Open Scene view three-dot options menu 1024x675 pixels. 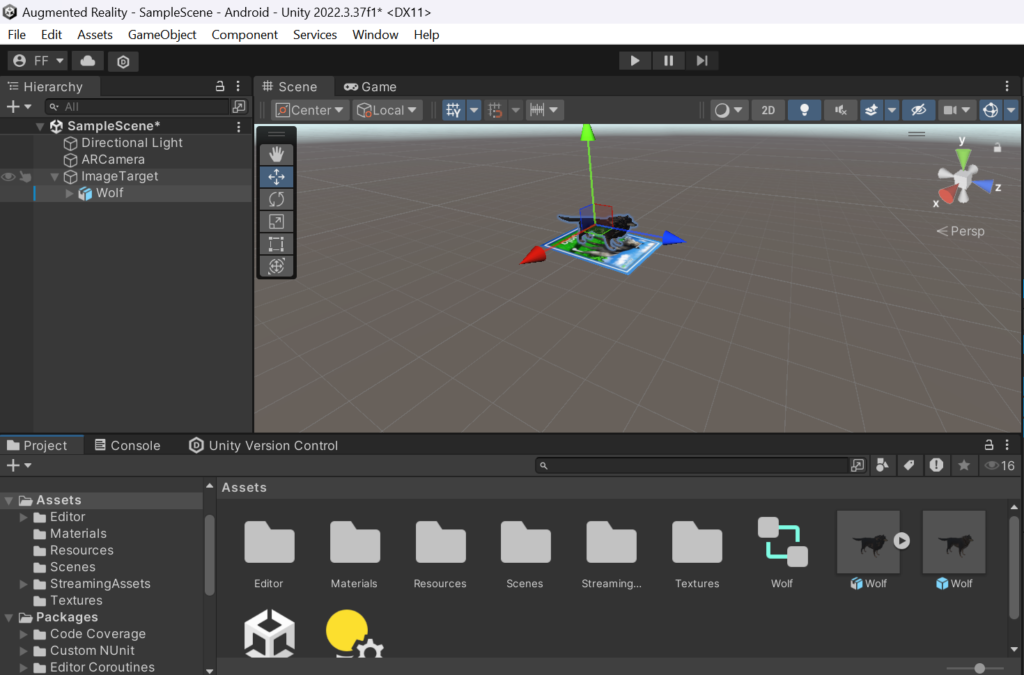pyautogui.click(x=1007, y=86)
